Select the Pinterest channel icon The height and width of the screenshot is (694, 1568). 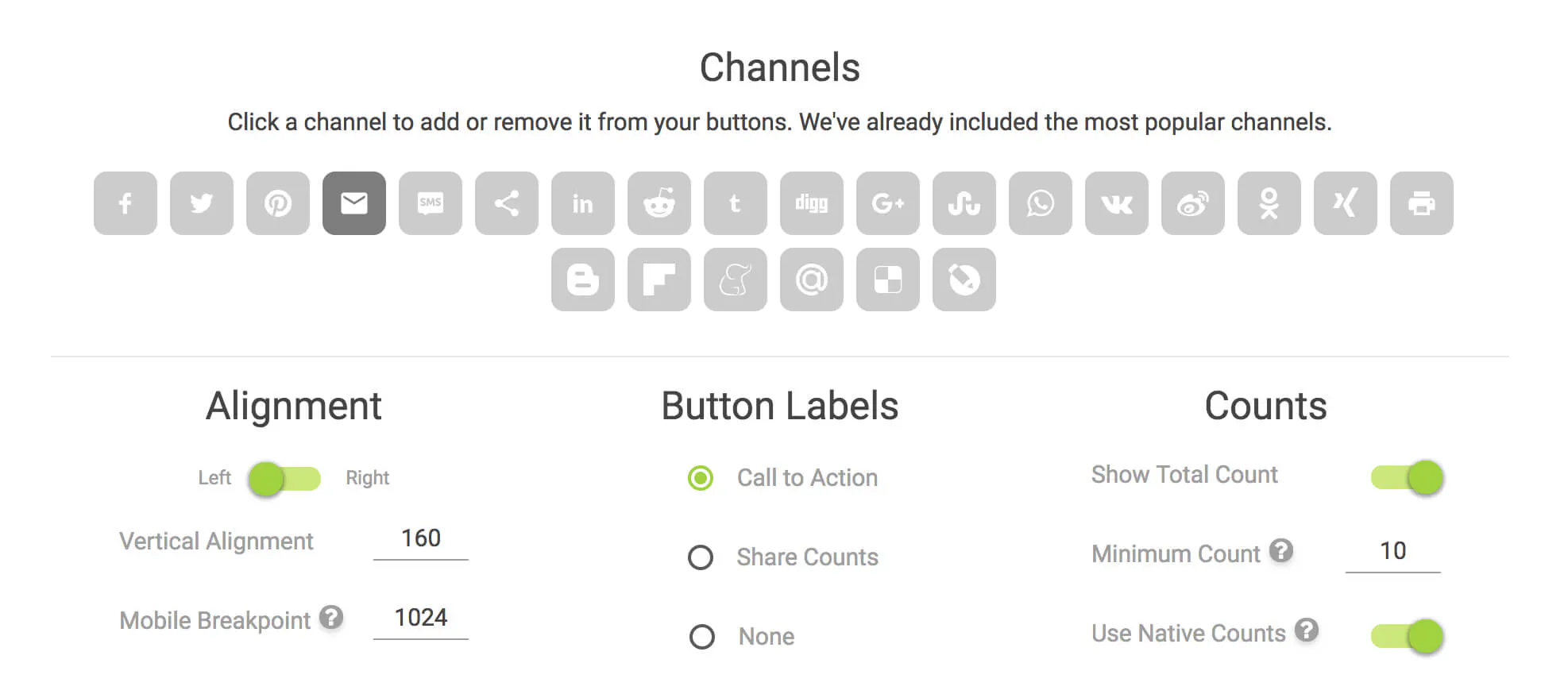pyautogui.click(x=278, y=203)
